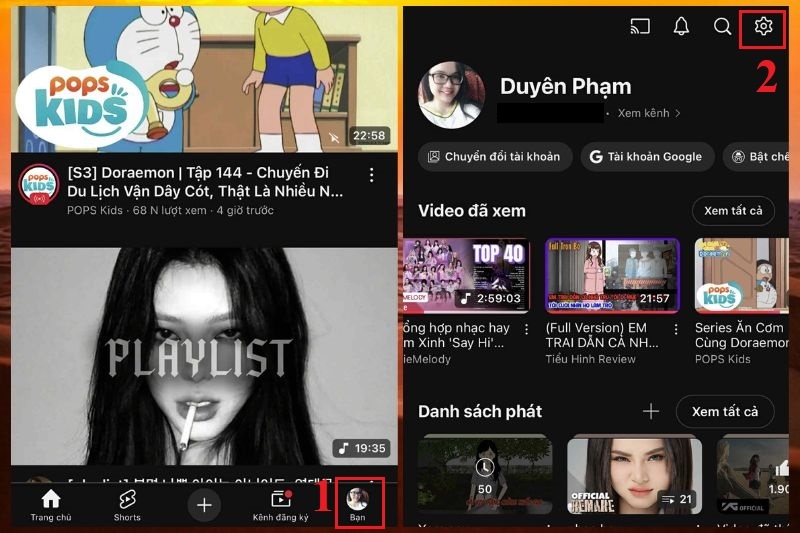Open Kênh đăng ký subscriptions tab
The height and width of the screenshot is (533, 800).
(281, 505)
